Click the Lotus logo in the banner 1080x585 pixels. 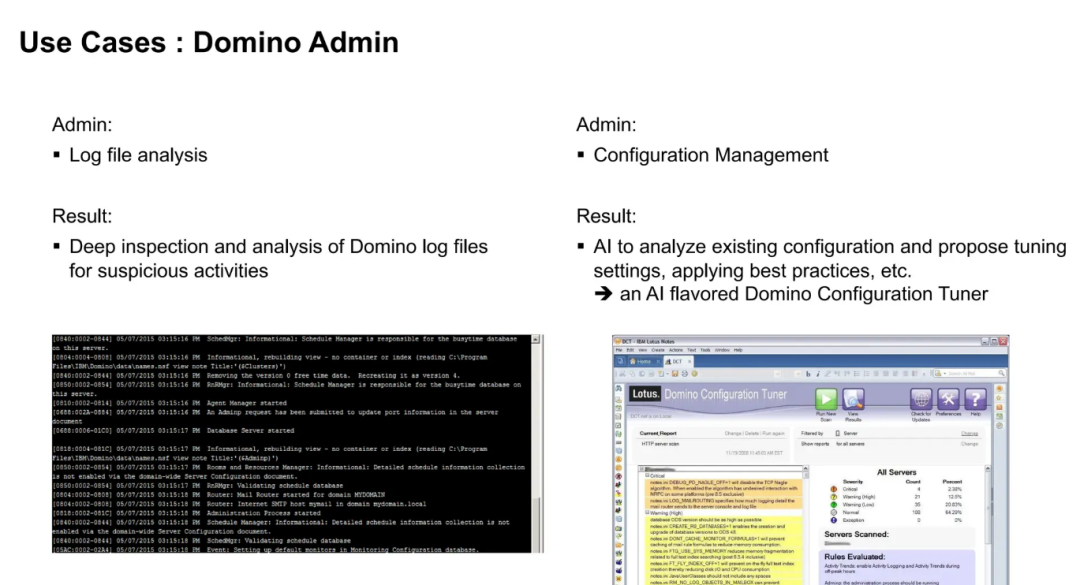coord(645,393)
